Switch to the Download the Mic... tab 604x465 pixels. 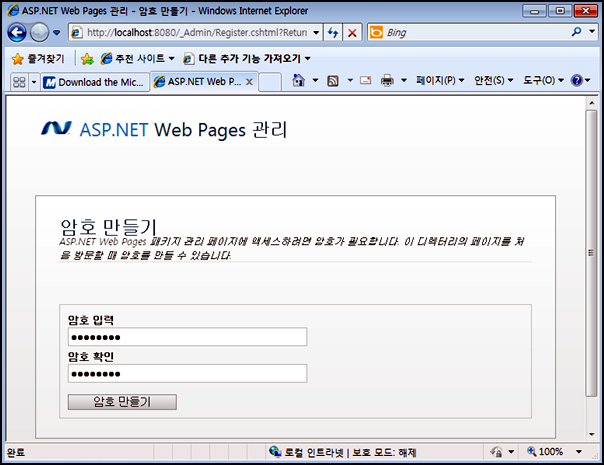[x=95, y=82]
